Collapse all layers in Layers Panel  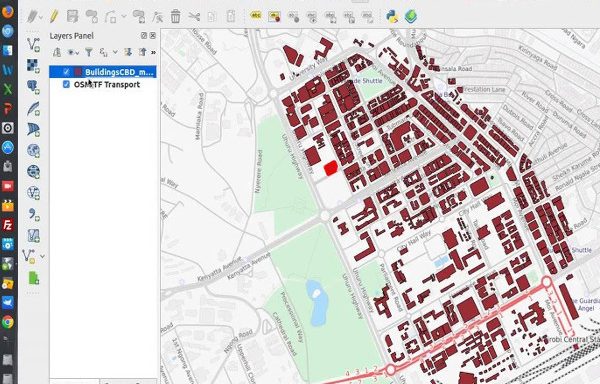(x=142, y=52)
